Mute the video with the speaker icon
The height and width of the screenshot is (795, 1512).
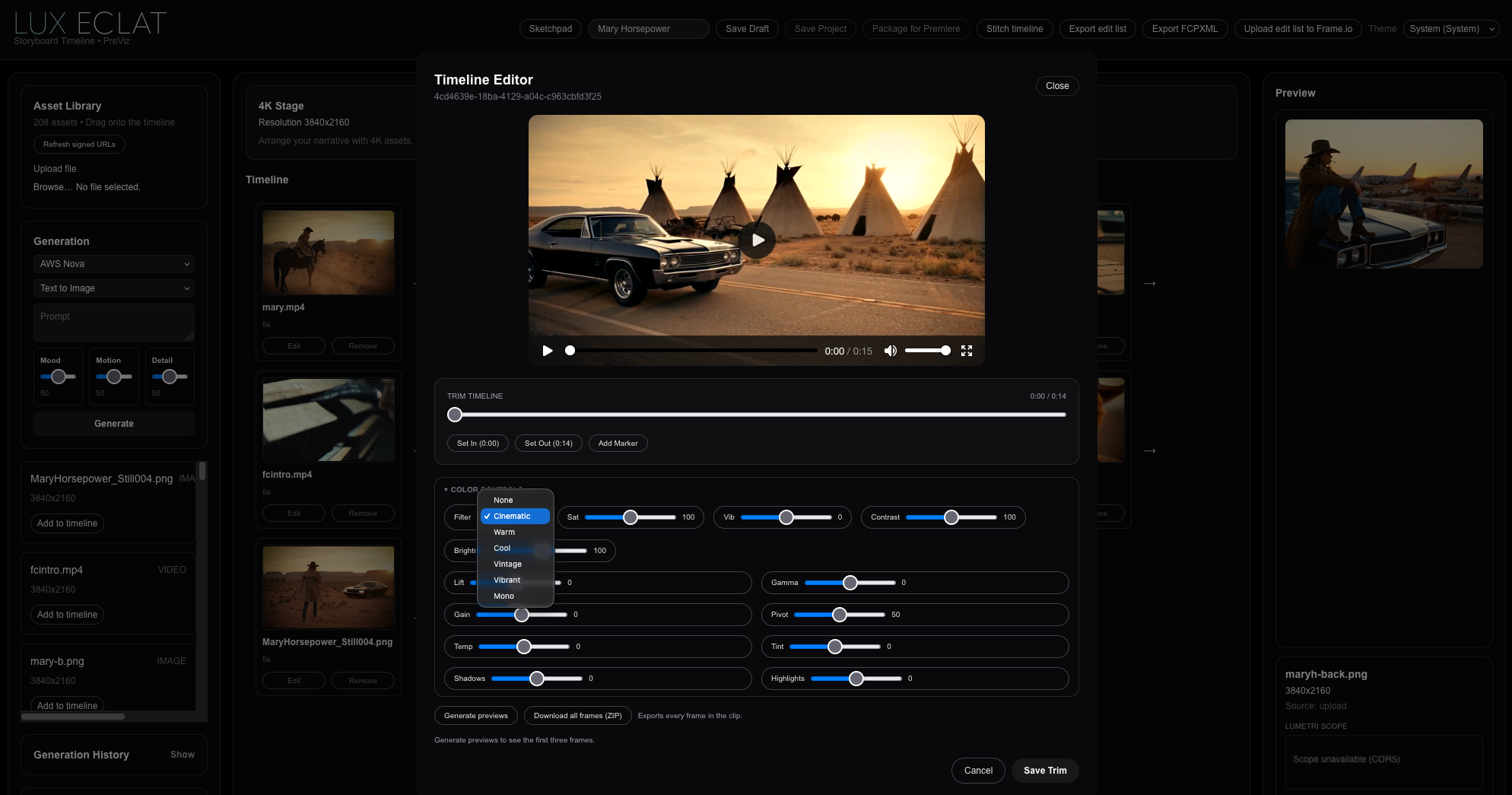pyautogui.click(x=891, y=351)
